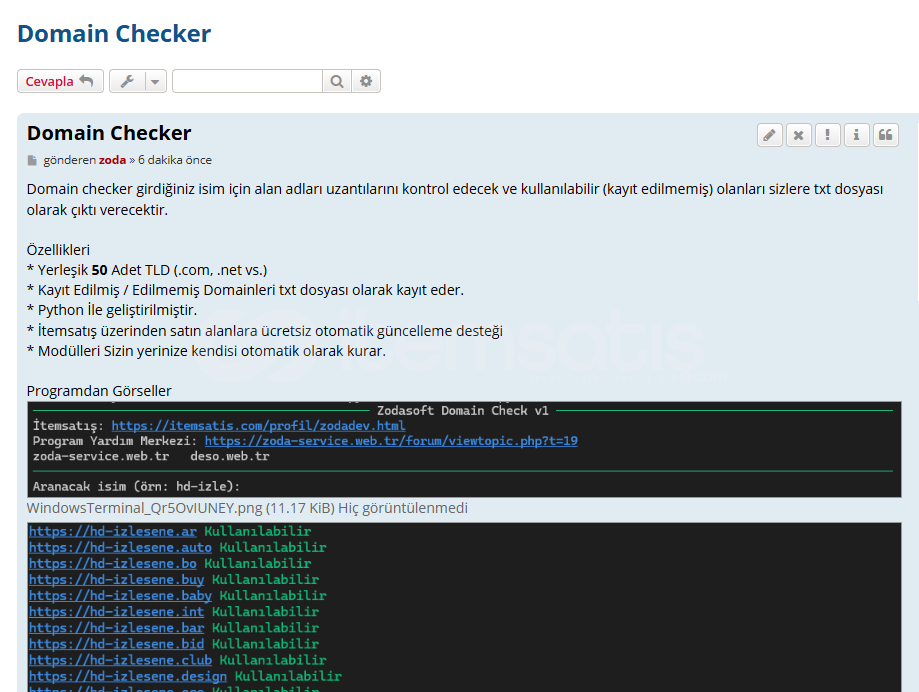Open the Domain Checker post heading
This screenshot has width=919, height=692.
point(109,133)
